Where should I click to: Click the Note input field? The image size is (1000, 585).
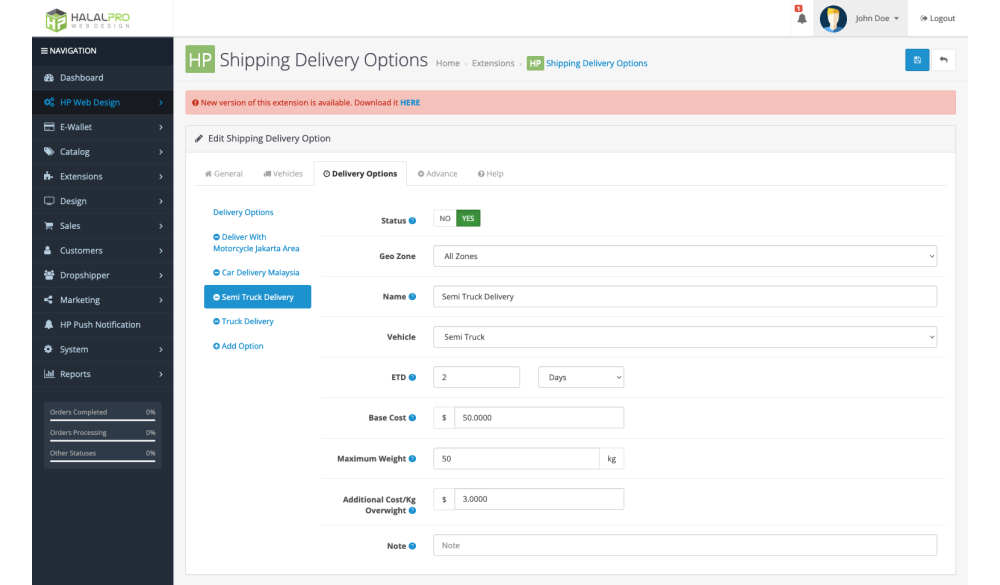pos(684,546)
